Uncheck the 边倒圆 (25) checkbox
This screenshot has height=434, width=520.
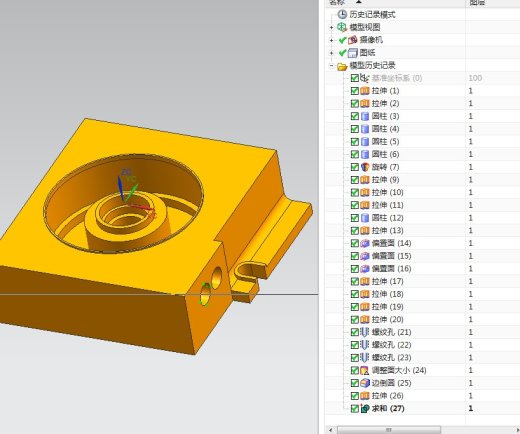tap(355, 383)
